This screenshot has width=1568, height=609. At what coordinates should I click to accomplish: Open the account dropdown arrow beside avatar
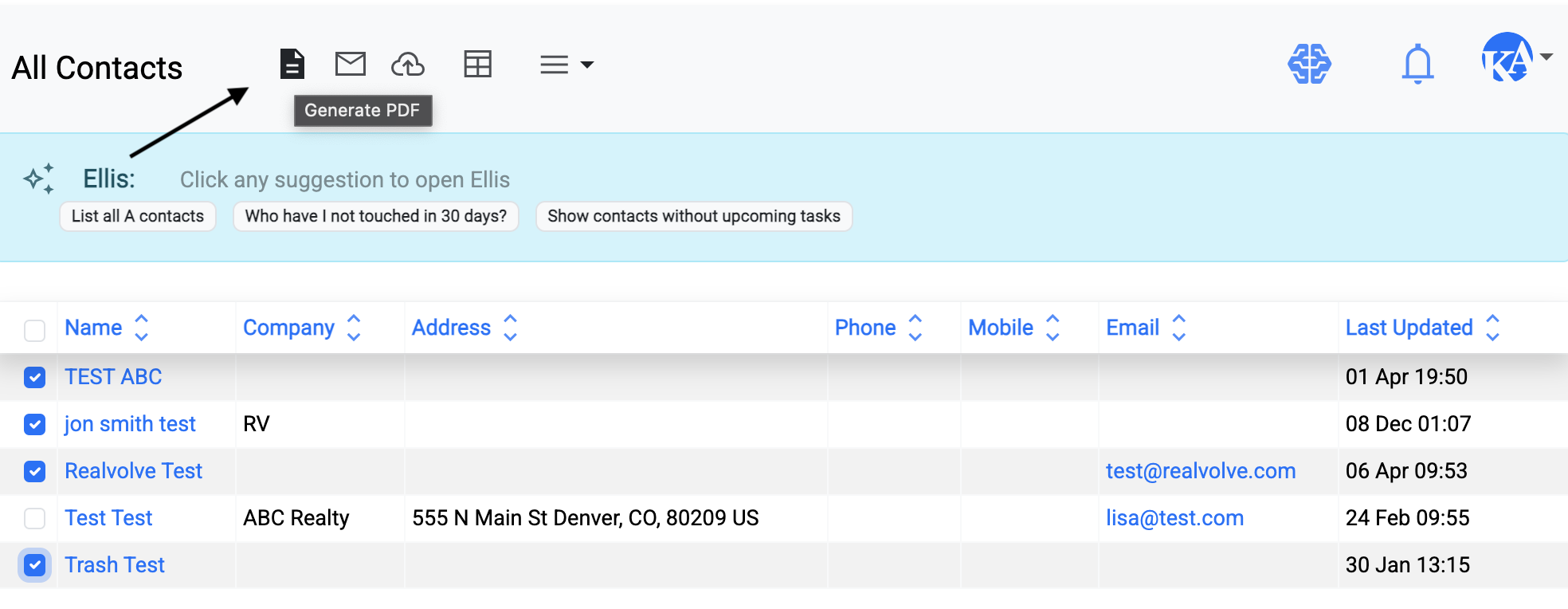tap(1546, 57)
